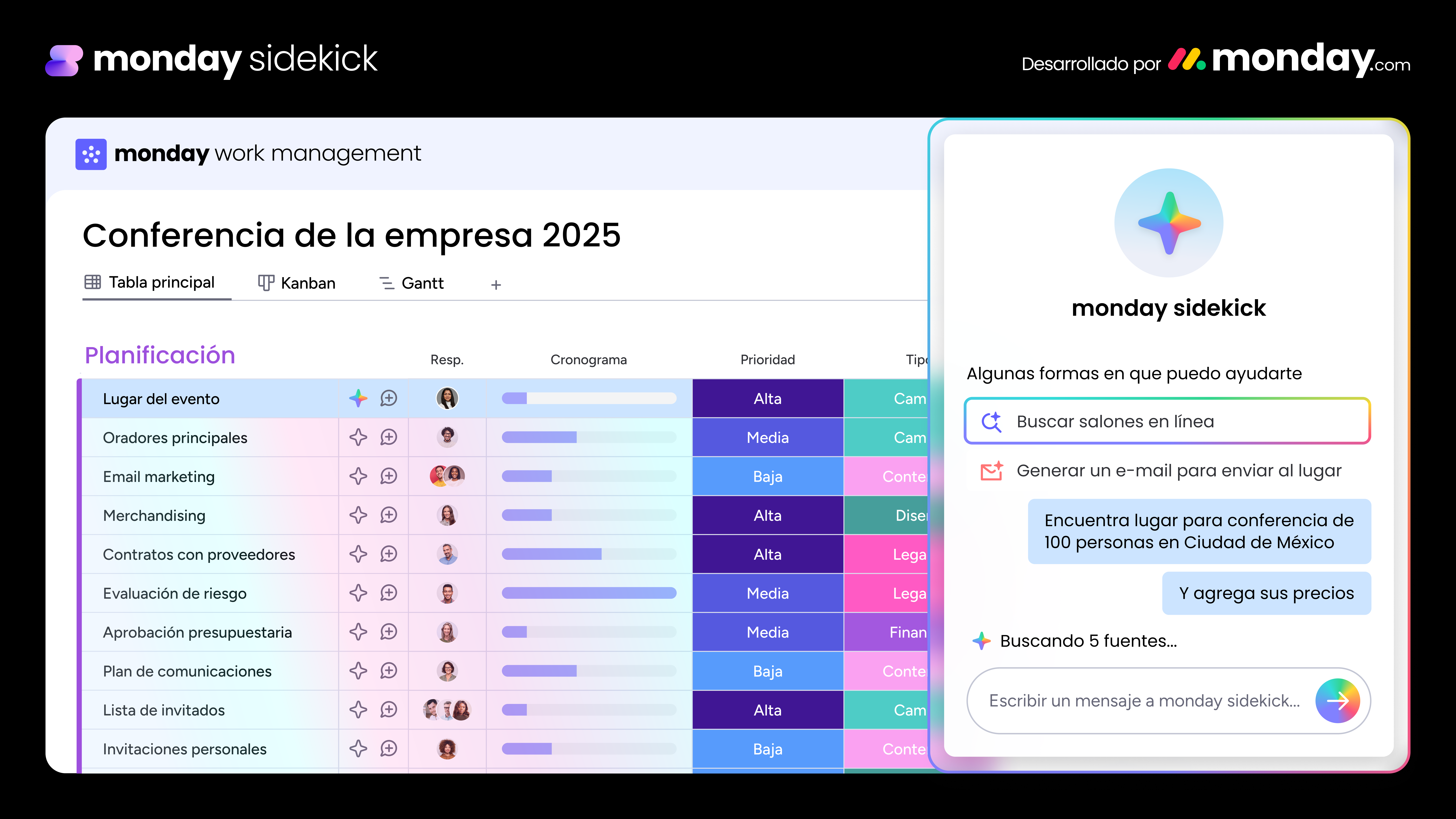
Task: Open the Merchandising item name
Action: pos(154,516)
